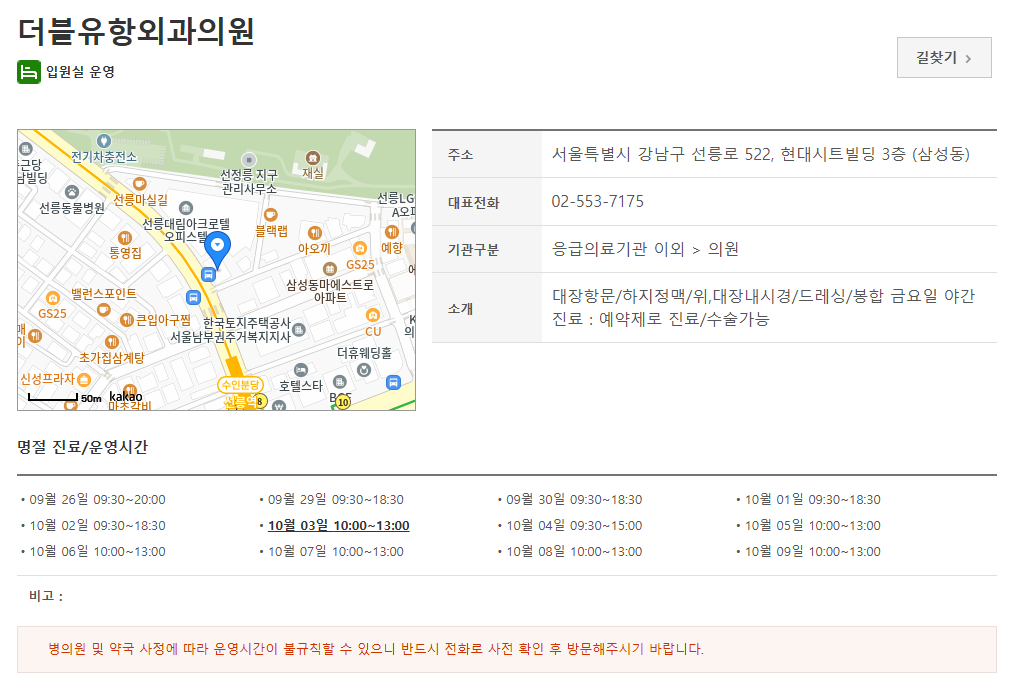Select the 선정릉 지구 관리사무소 marker icon
Viewport: 1010px width, 688px height.
pos(249,159)
